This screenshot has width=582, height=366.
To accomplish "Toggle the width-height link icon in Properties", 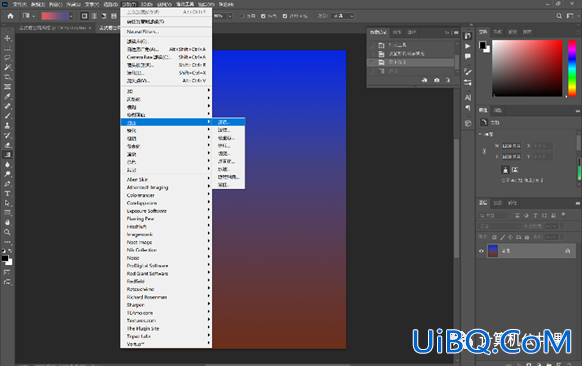I will (484, 151).
